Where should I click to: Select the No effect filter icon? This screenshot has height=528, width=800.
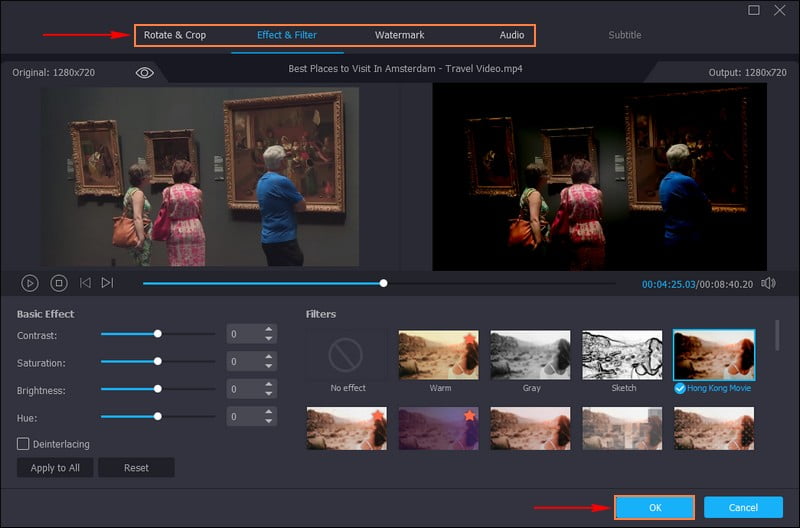tap(345, 354)
